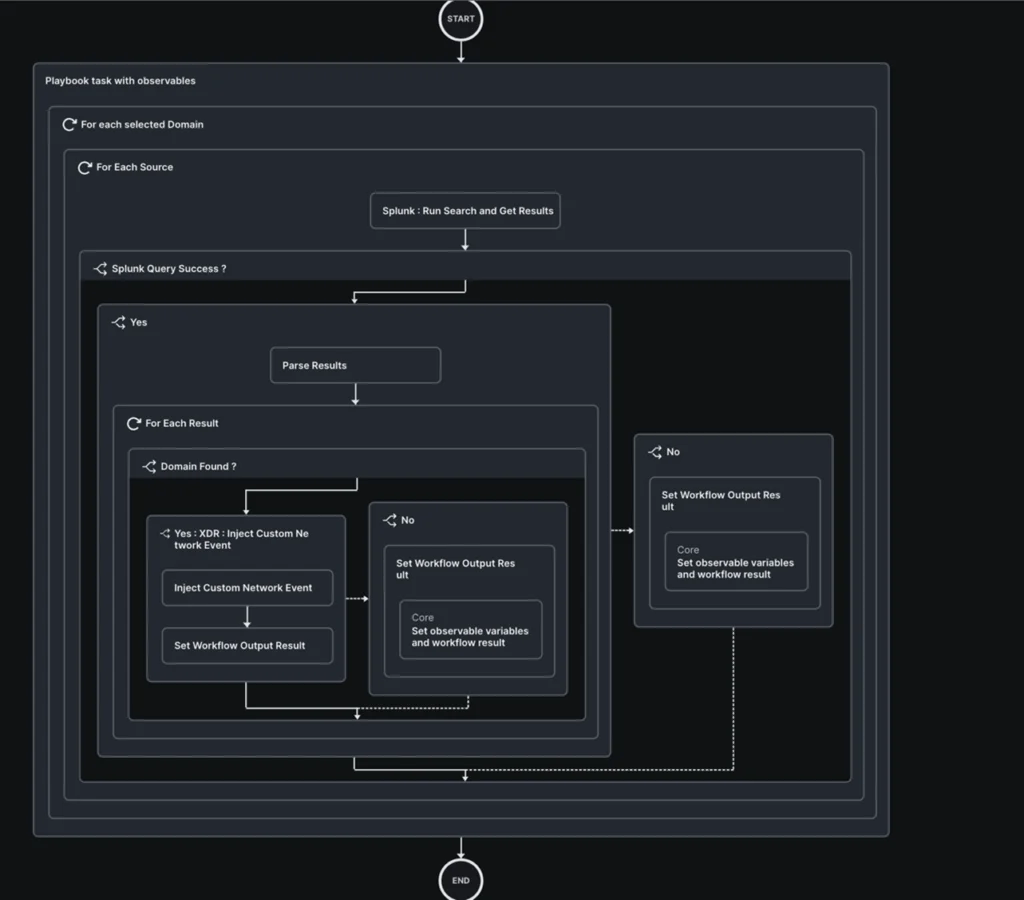Select the Core observable variables block in inner No branch
The width and height of the screenshot is (1024, 900).
click(x=470, y=630)
